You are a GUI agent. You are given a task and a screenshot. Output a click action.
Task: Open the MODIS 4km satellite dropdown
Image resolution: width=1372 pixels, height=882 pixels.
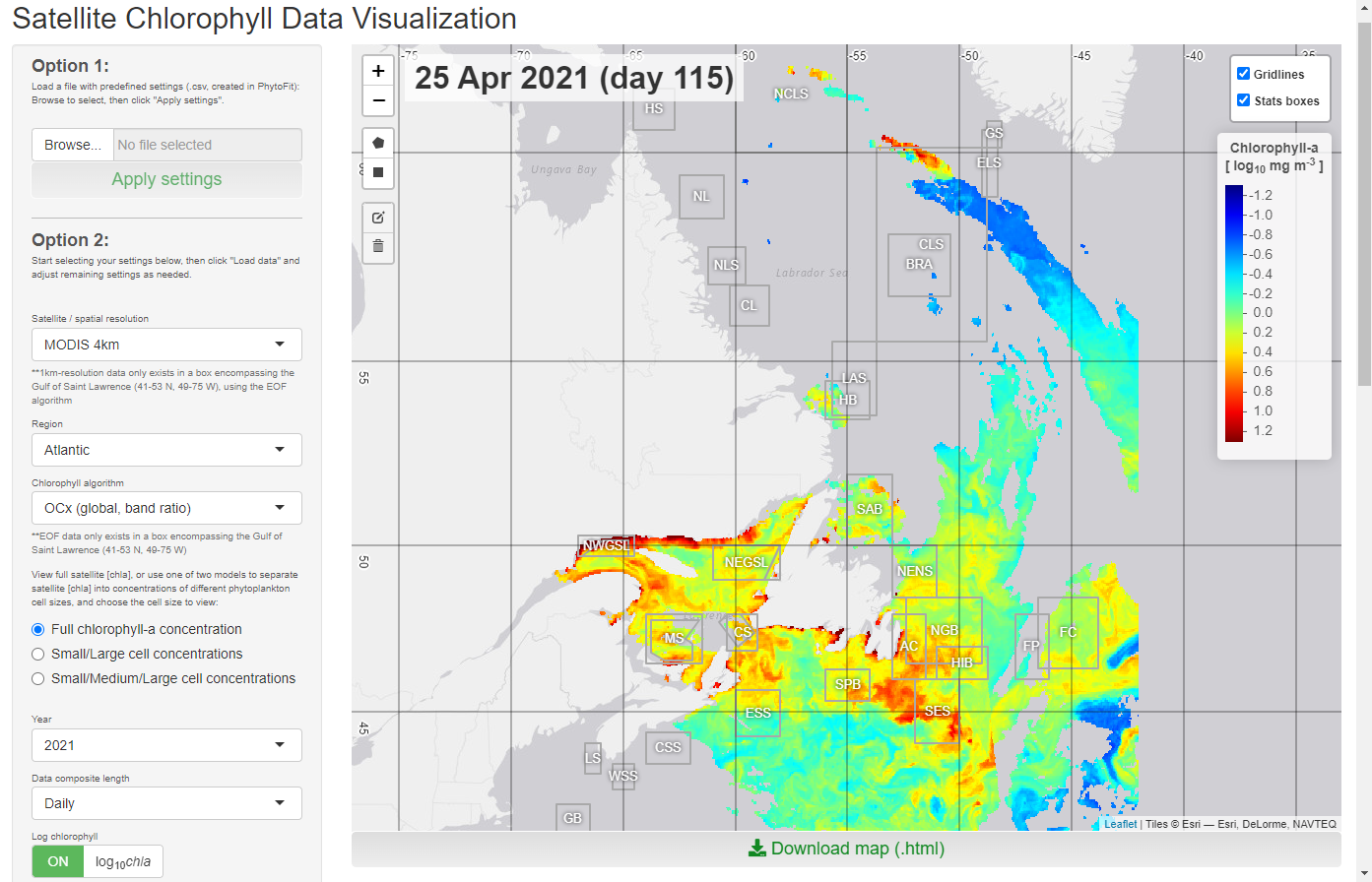(166, 345)
